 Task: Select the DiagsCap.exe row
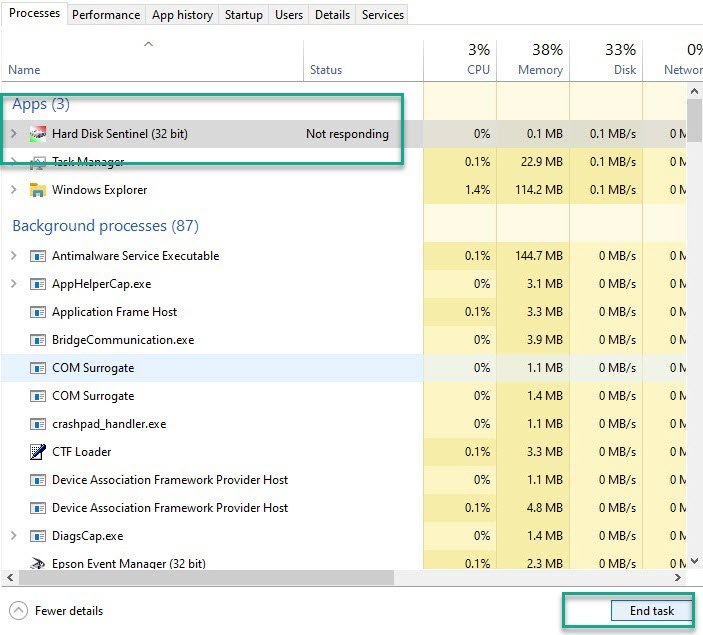pyautogui.click(x=343, y=536)
